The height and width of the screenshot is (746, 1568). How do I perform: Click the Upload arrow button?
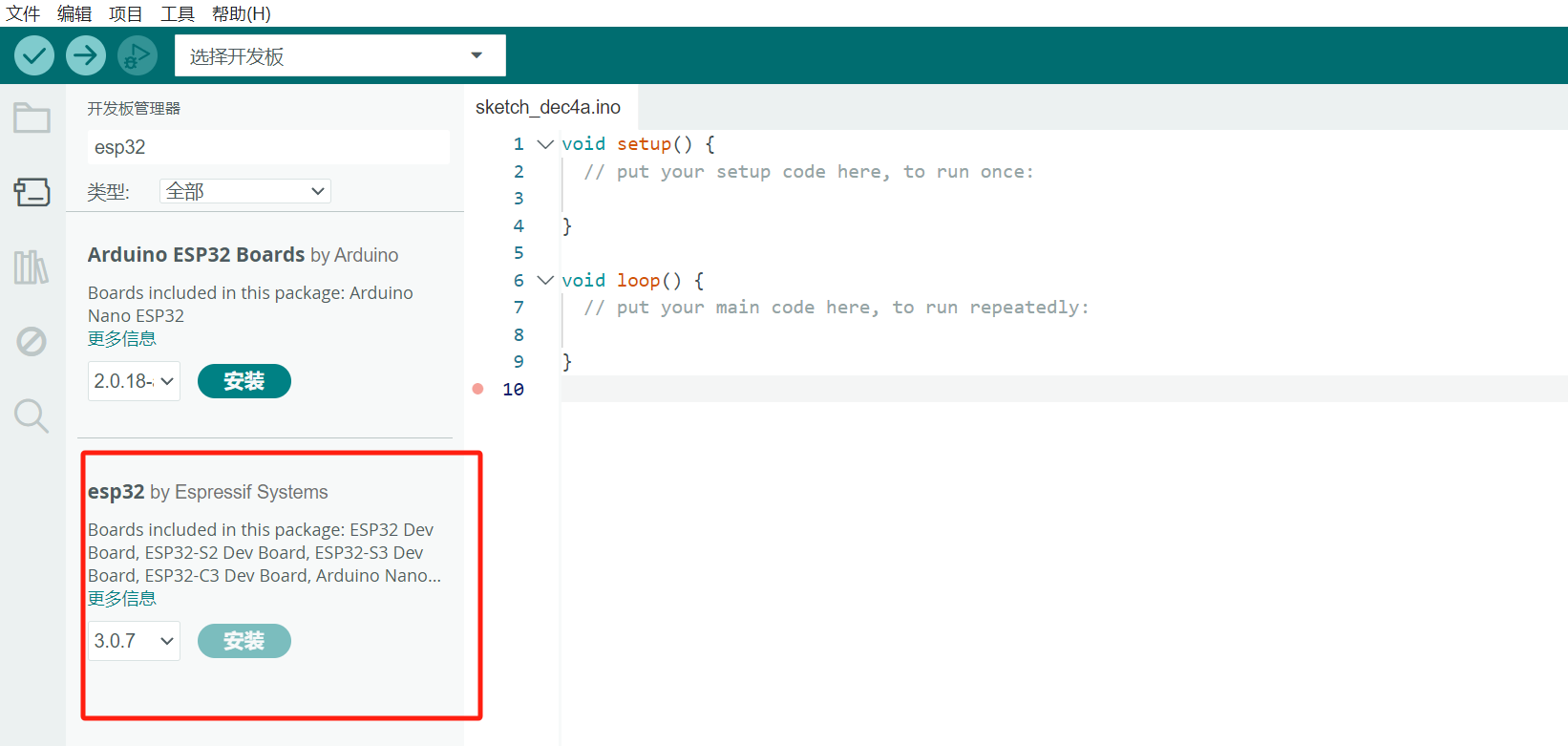pyautogui.click(x=86, y=55)
